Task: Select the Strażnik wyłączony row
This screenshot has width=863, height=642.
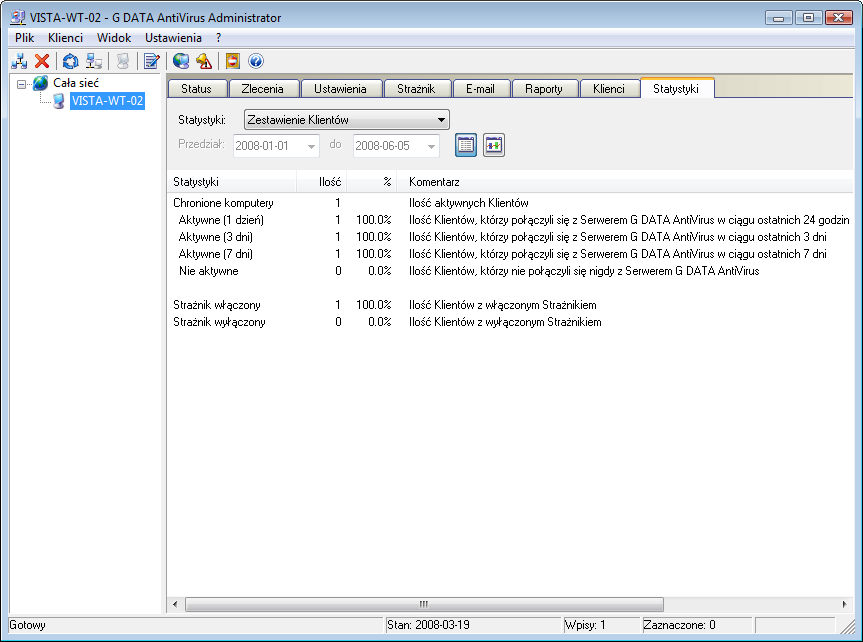Action: [x=510, y=322]
